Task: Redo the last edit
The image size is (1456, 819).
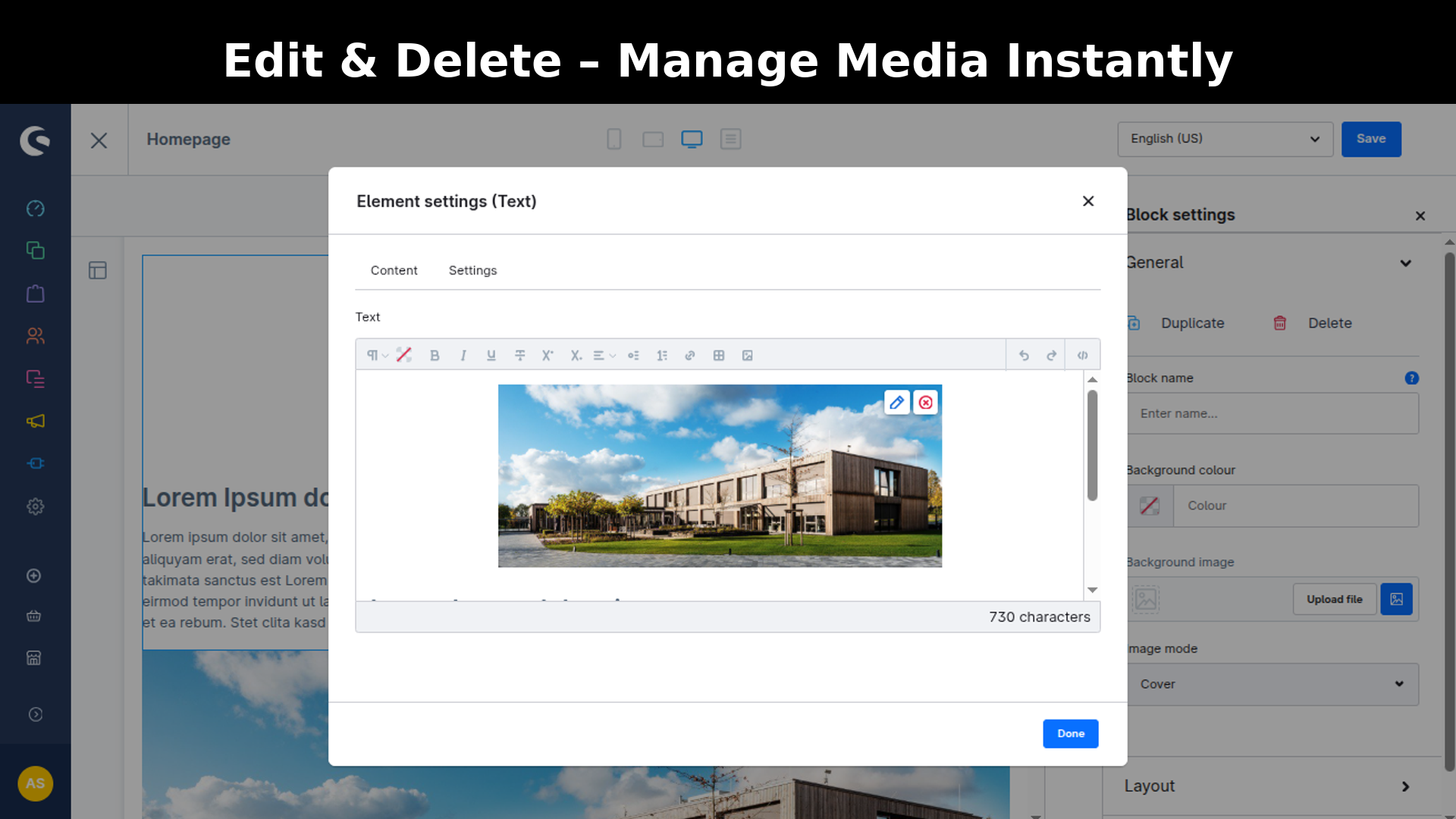Action: click(x=1051, y=355)
